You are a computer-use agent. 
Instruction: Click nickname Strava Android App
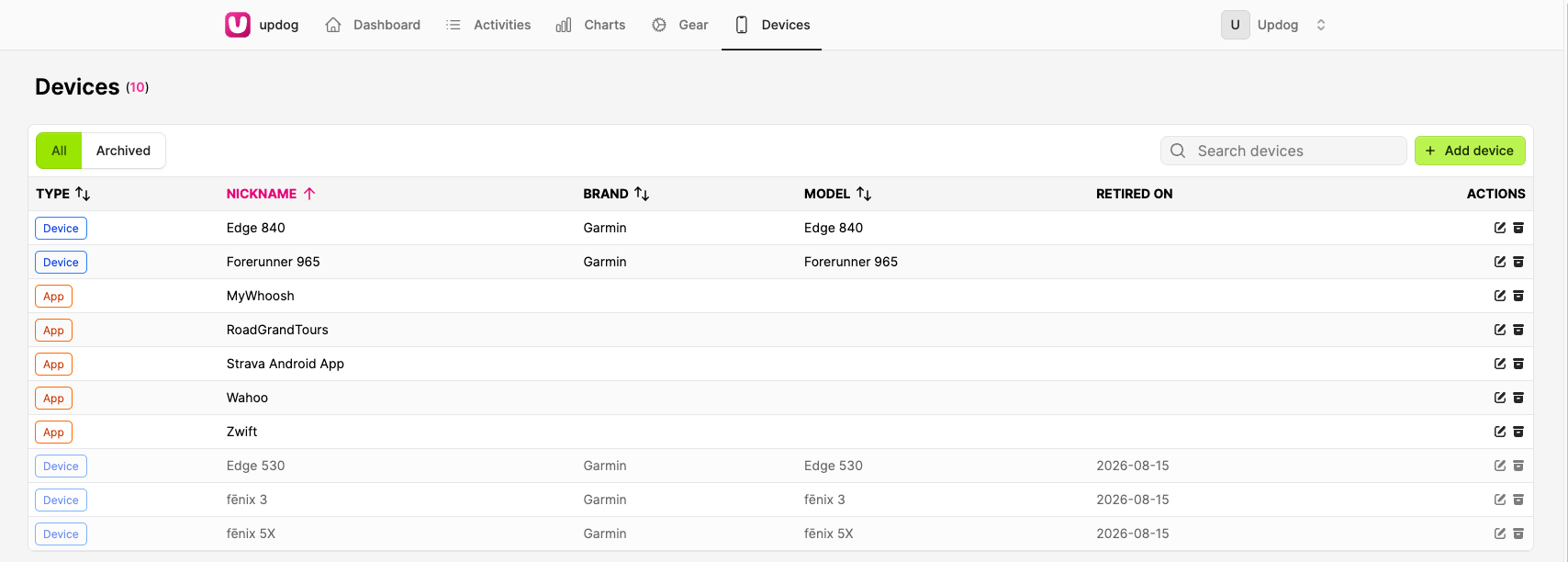pyautogui.click(x=286, y=364)
